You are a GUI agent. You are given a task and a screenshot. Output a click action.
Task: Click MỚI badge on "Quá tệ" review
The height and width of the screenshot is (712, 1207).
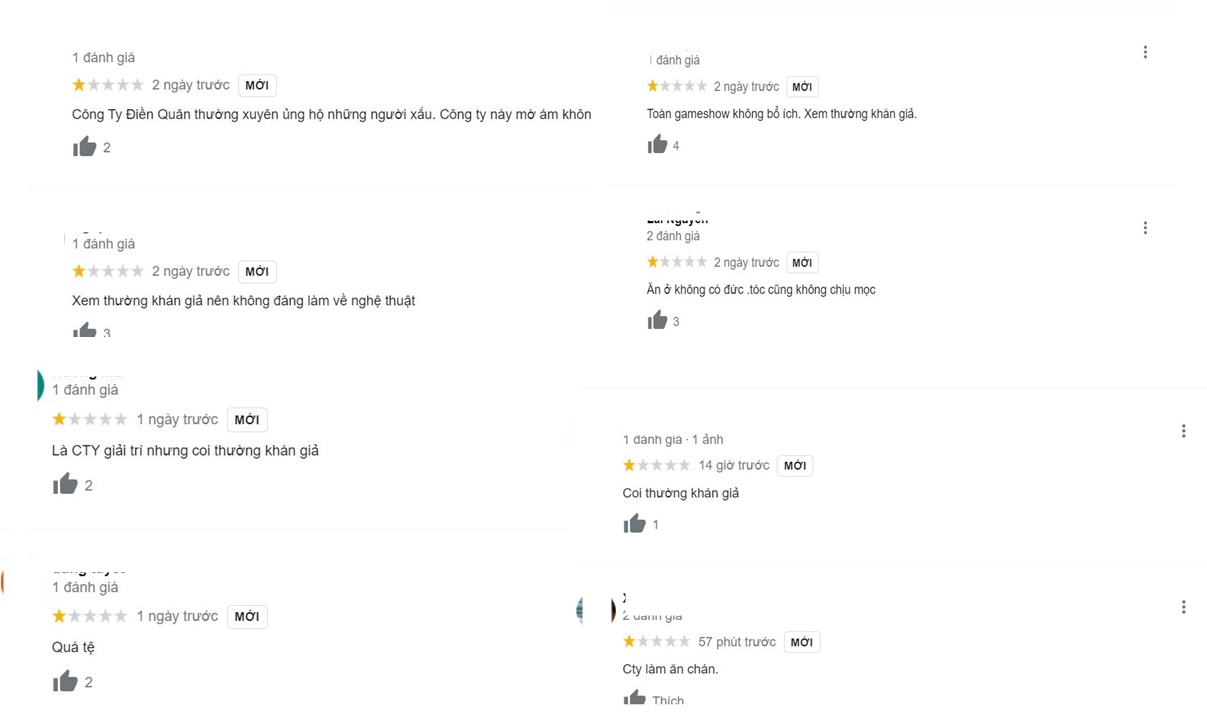click(247, 617)
